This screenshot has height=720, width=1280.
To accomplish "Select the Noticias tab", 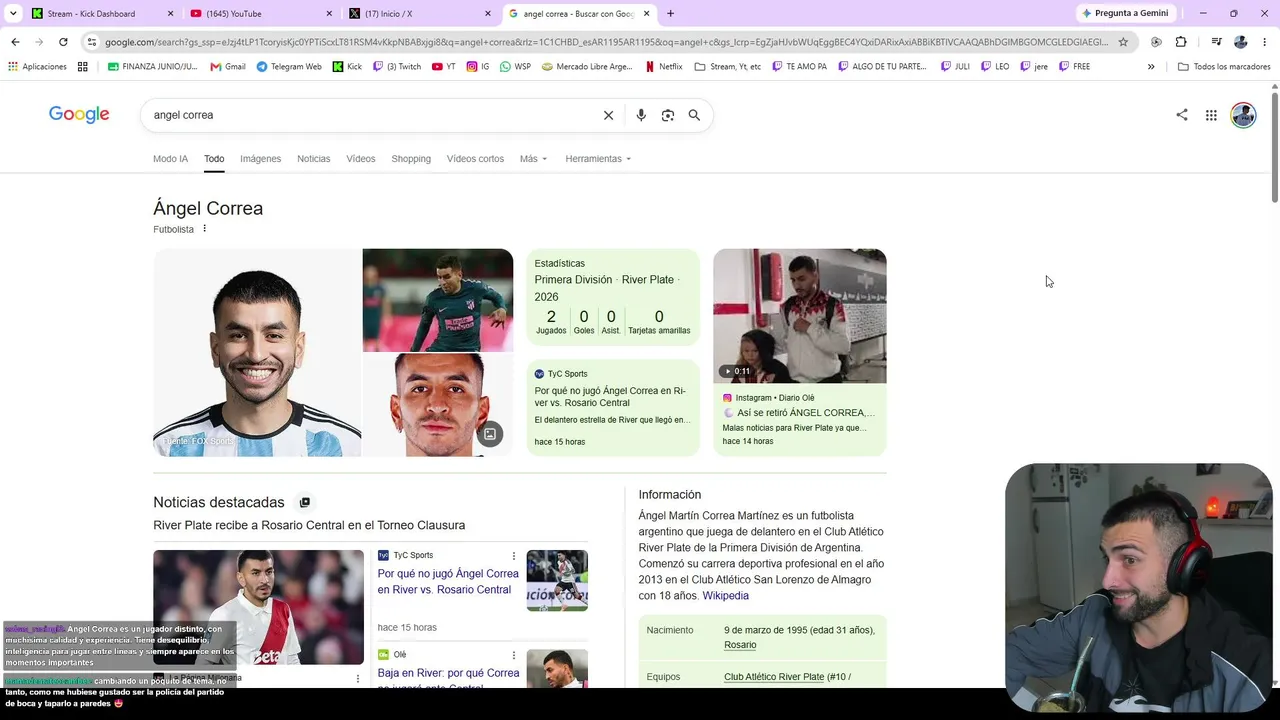I will tap(313, 159).
